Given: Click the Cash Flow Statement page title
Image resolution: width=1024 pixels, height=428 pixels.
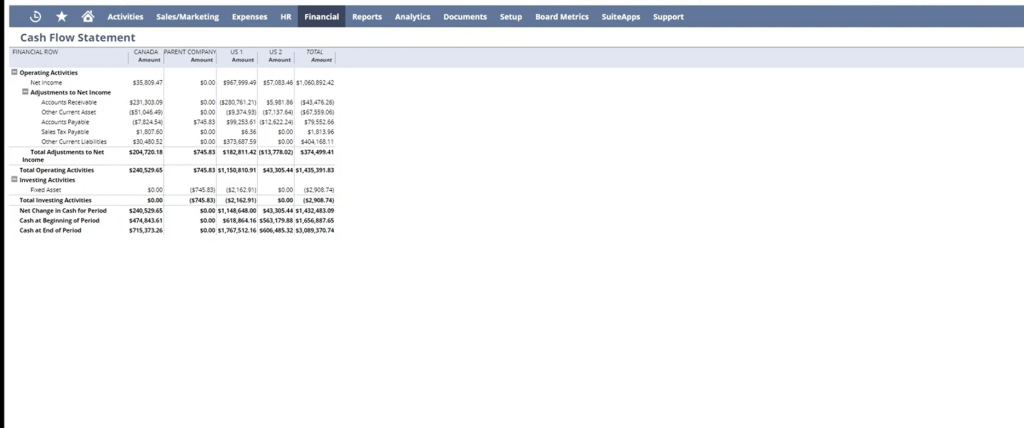Looking at the screenshot, I should pyautogui.click(x=78, y=38).
